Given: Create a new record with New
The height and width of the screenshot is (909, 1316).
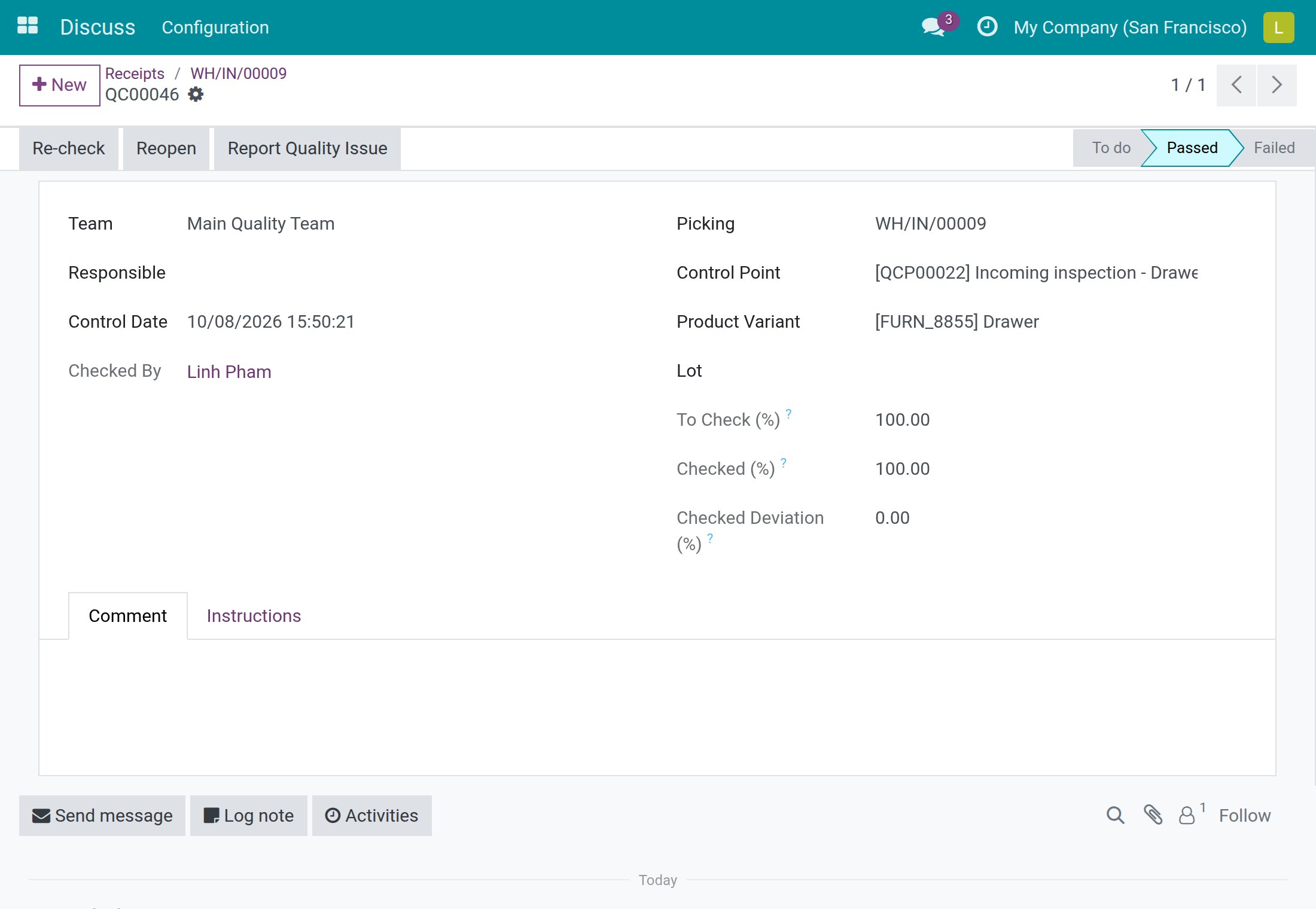Looking at the screenshot, I should click(x=59, y=85).
